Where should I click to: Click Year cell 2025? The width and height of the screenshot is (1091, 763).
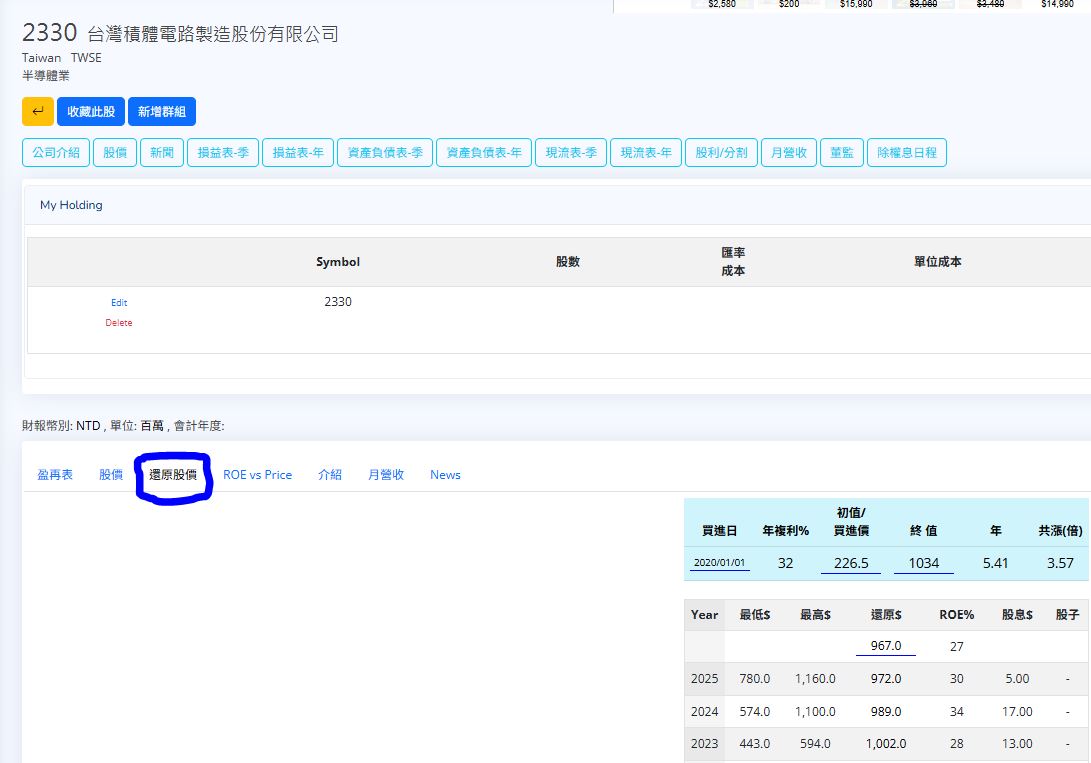[x=704, y=678]
